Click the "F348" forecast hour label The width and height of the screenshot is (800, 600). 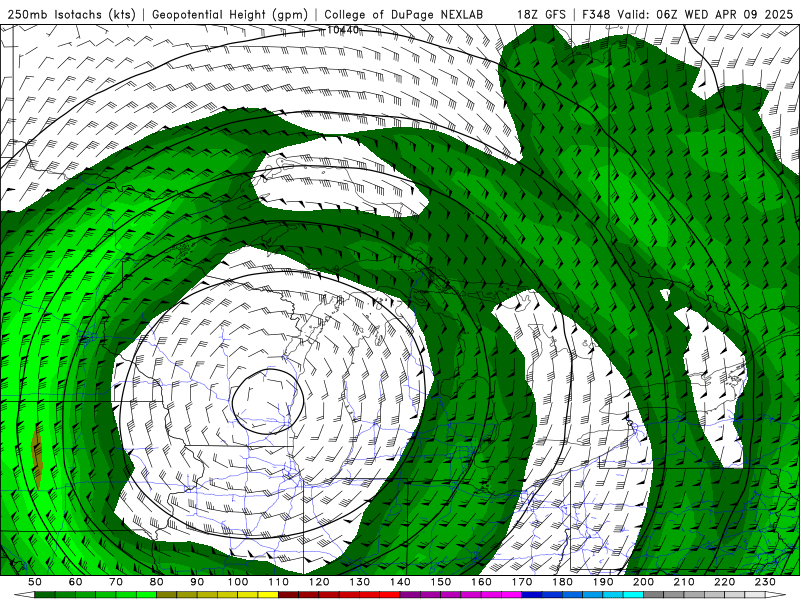pyautogui.click(x=596, y=14)
